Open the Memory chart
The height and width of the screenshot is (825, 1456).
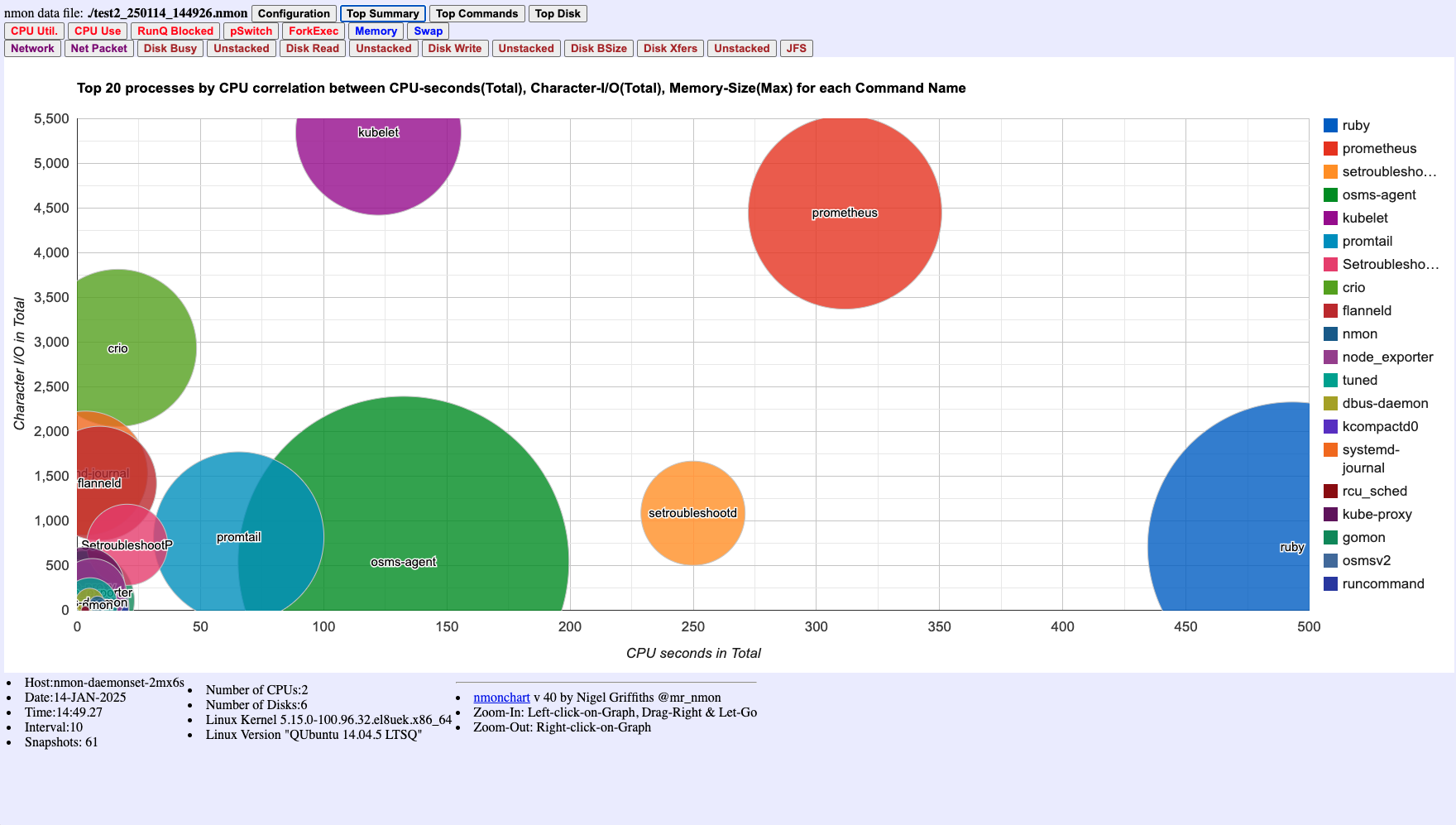coord(376,31)
